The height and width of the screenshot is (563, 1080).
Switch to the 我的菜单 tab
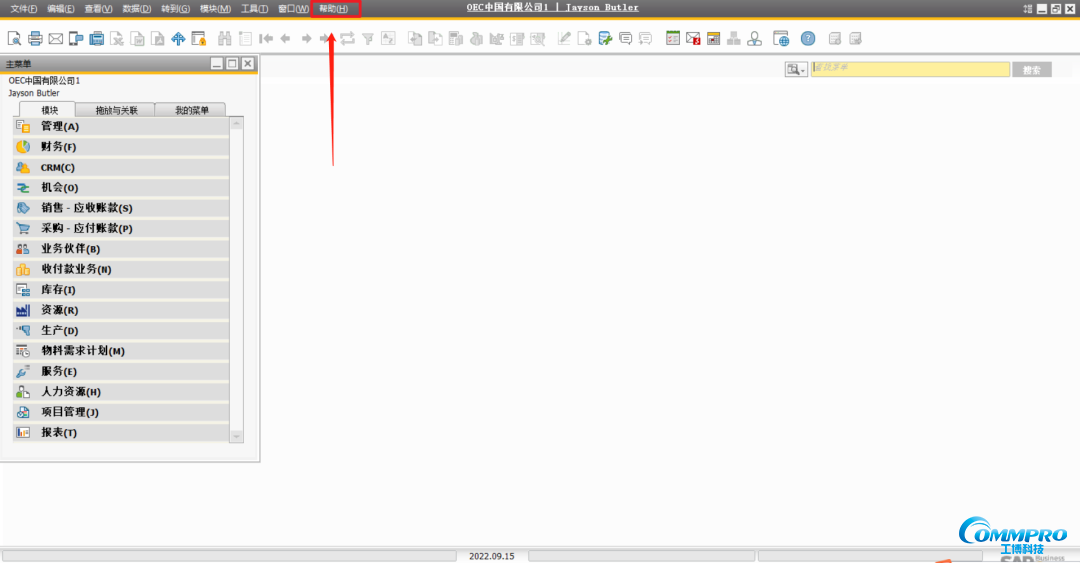[191, 110]
